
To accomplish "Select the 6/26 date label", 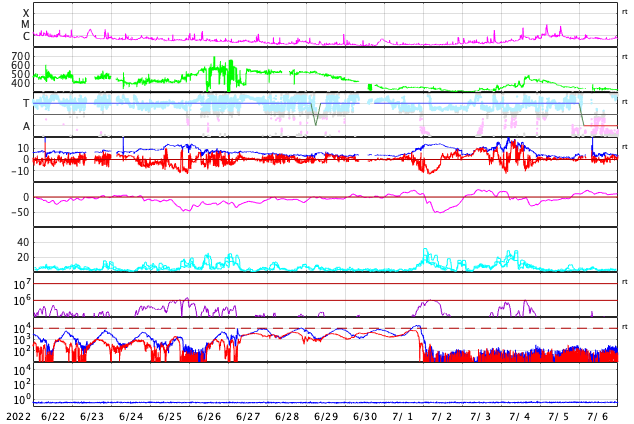I will (209, 417).
